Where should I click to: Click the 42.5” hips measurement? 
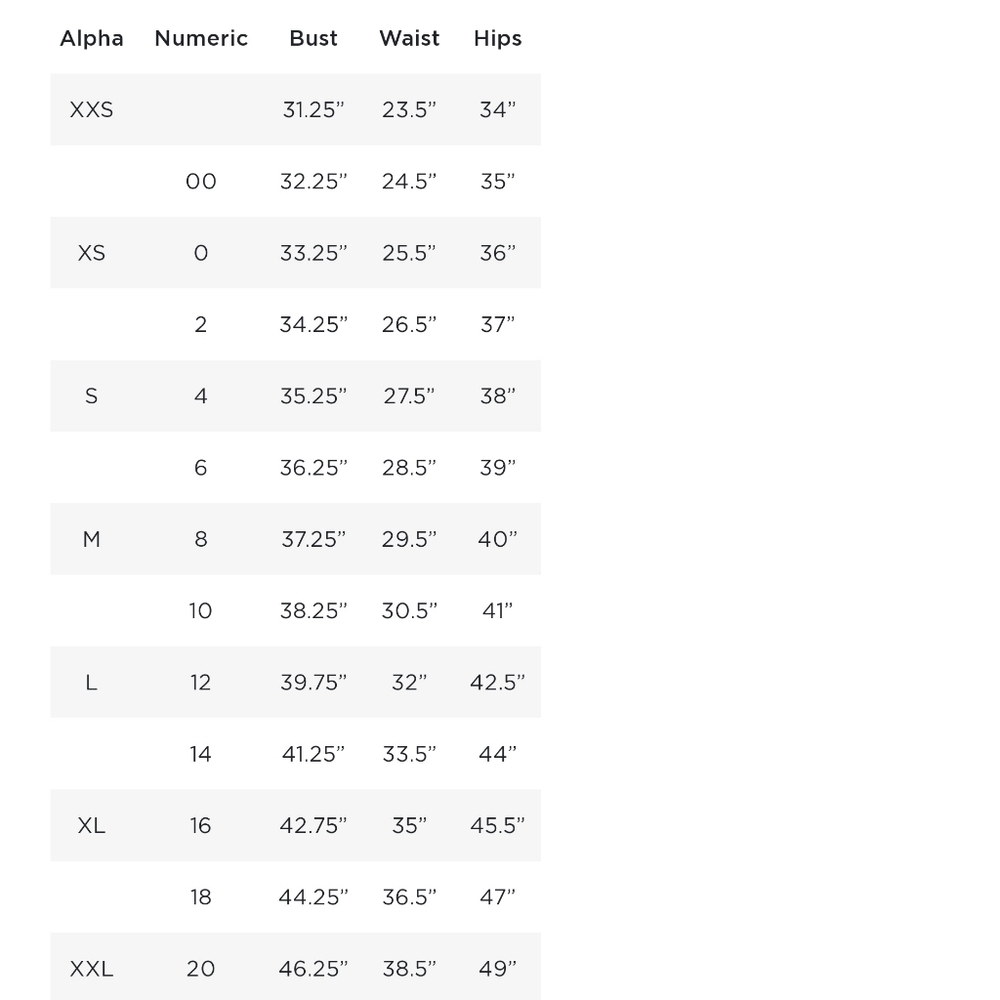click(x=497, y=682)
